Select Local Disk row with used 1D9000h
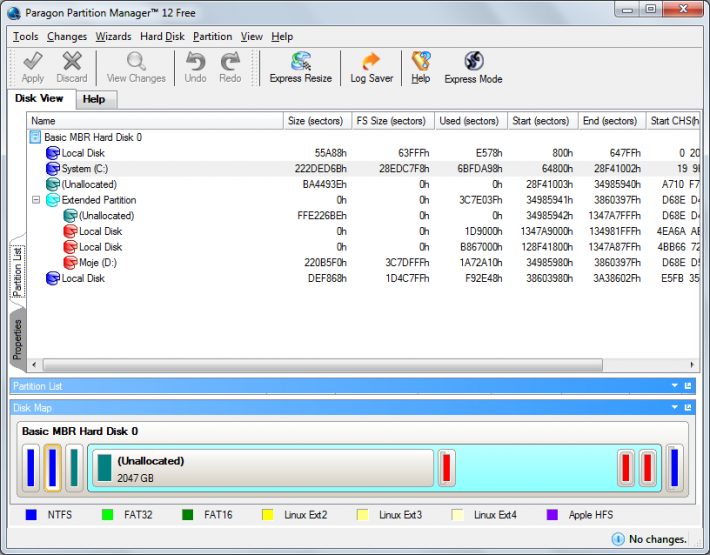The width and height of the screenshot is (710, 555). click(364, 231)
